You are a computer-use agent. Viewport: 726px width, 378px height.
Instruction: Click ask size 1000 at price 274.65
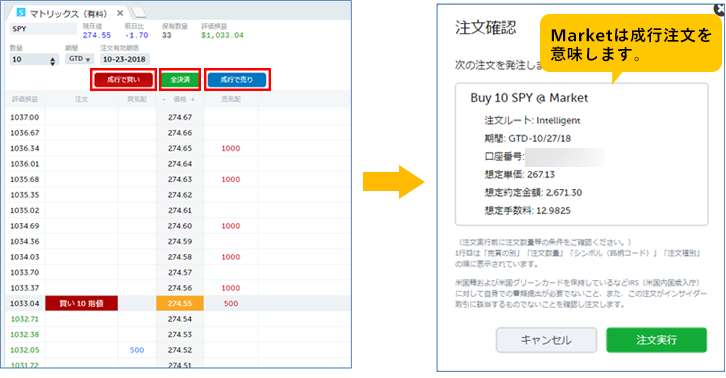231,148
